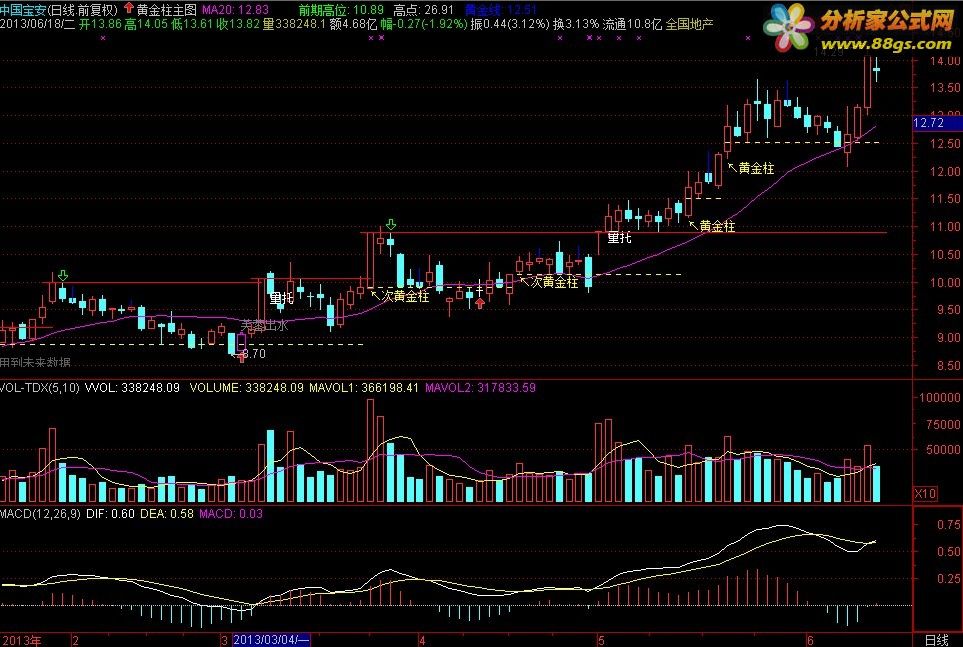This screenshot has width=963, height=647.
Task: Click the highlighted 2013/03/04/一 date marker
Action: click(271, 640)
